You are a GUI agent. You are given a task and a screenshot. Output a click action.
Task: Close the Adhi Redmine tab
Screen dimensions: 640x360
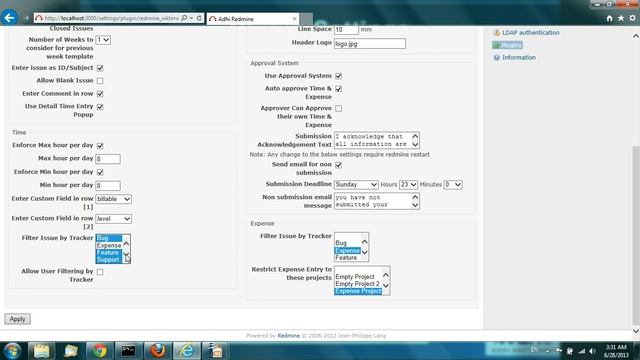[294, 19]
